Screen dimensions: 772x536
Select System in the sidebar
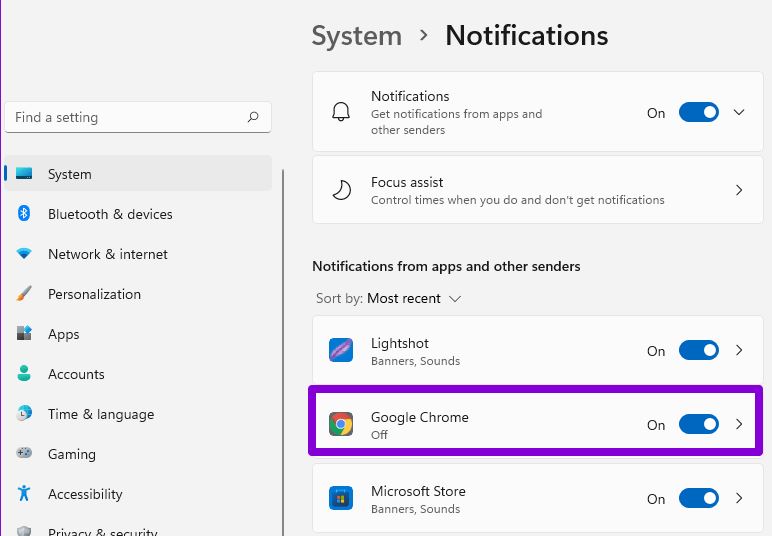[138, 173]
